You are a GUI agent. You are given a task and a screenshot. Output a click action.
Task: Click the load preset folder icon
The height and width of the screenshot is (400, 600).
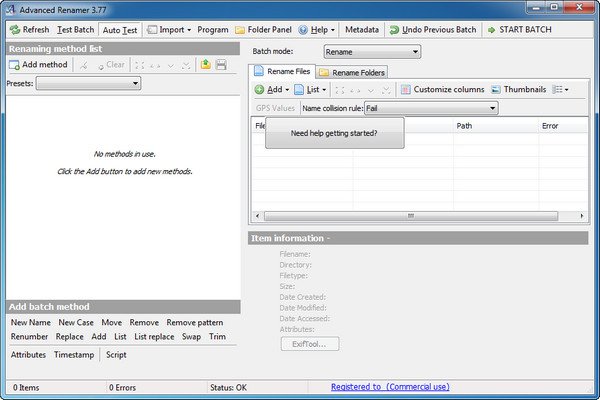point(206,64)
